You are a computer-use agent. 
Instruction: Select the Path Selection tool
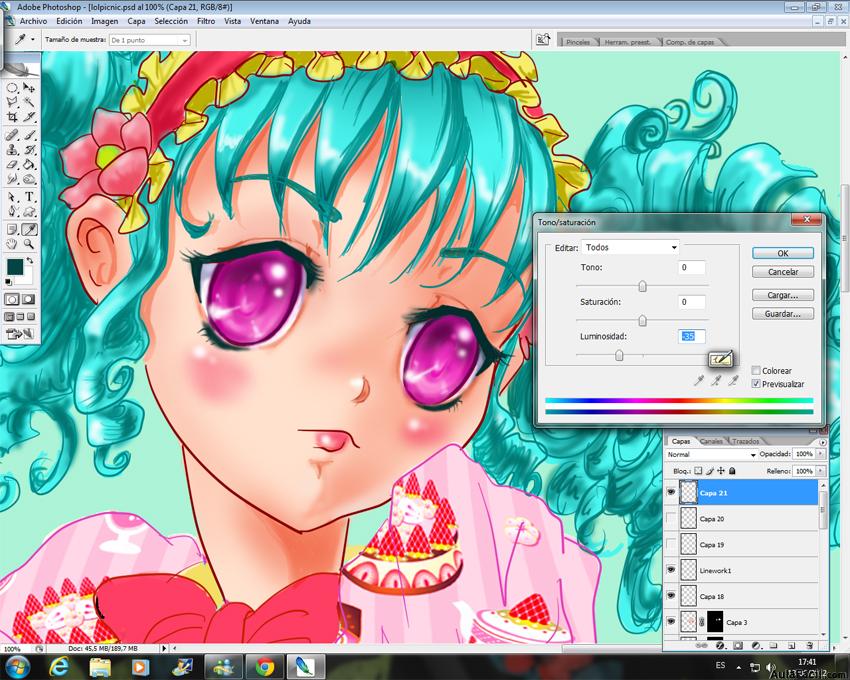[x=12, y=197]
